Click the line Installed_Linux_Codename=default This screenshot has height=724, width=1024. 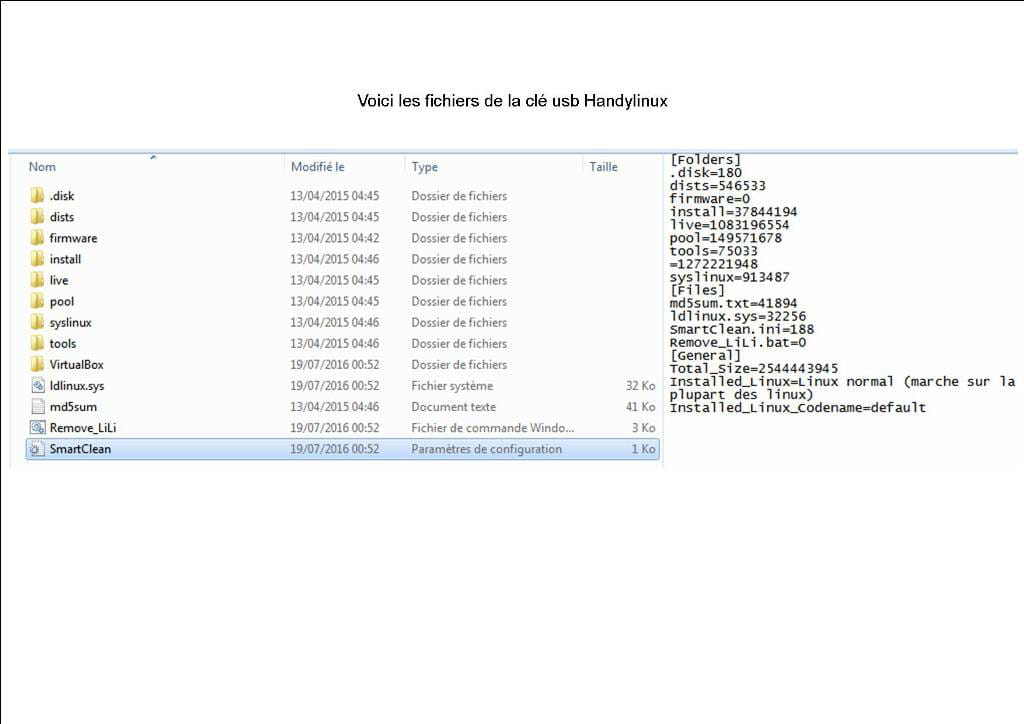(x=798, y=407)
